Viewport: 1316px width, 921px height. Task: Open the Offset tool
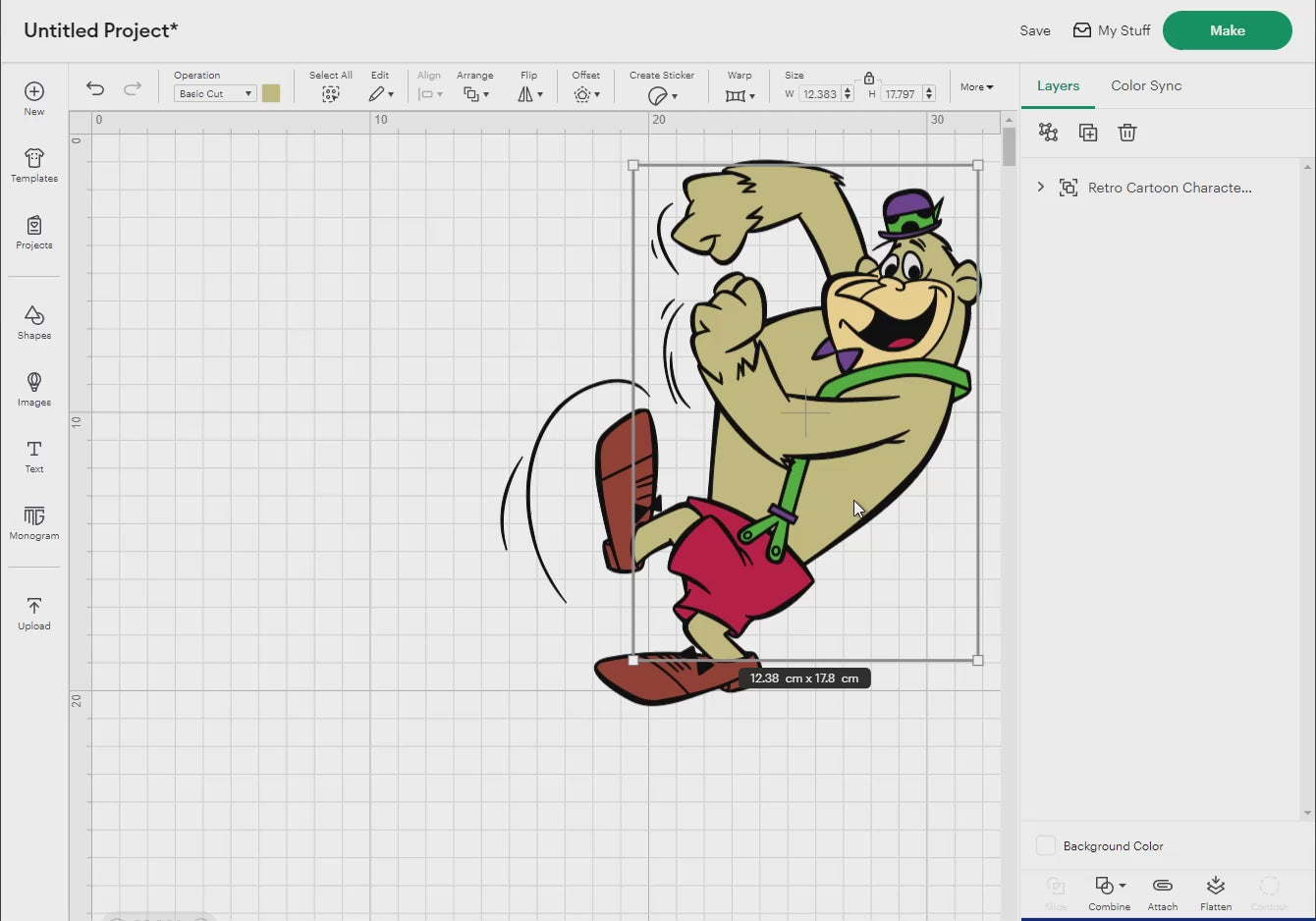(x=586, y=94)
